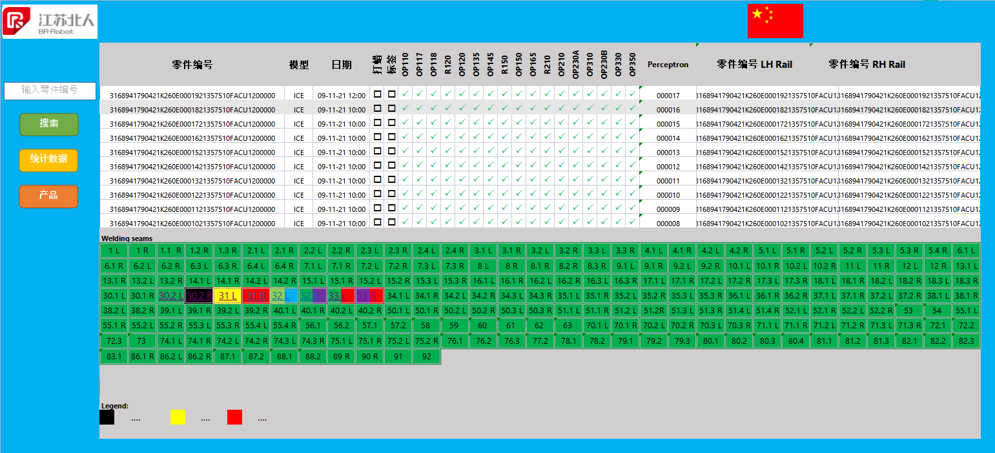Viewport: 995px width, 453px height.
Task: Focus the 输入零件编号 part number input field
Action: 50,90
